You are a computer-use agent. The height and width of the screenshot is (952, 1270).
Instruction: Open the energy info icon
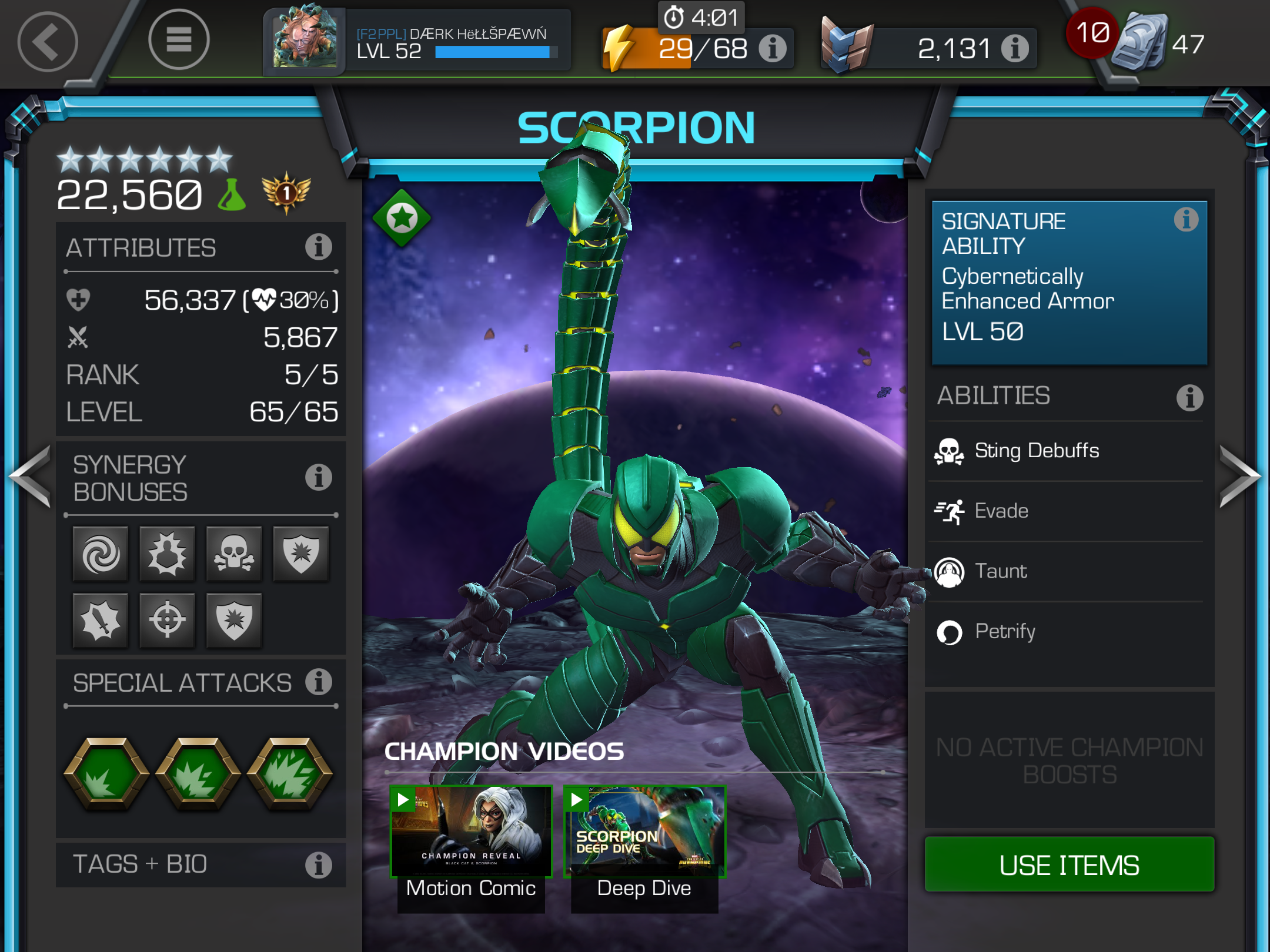pos(772,48)
